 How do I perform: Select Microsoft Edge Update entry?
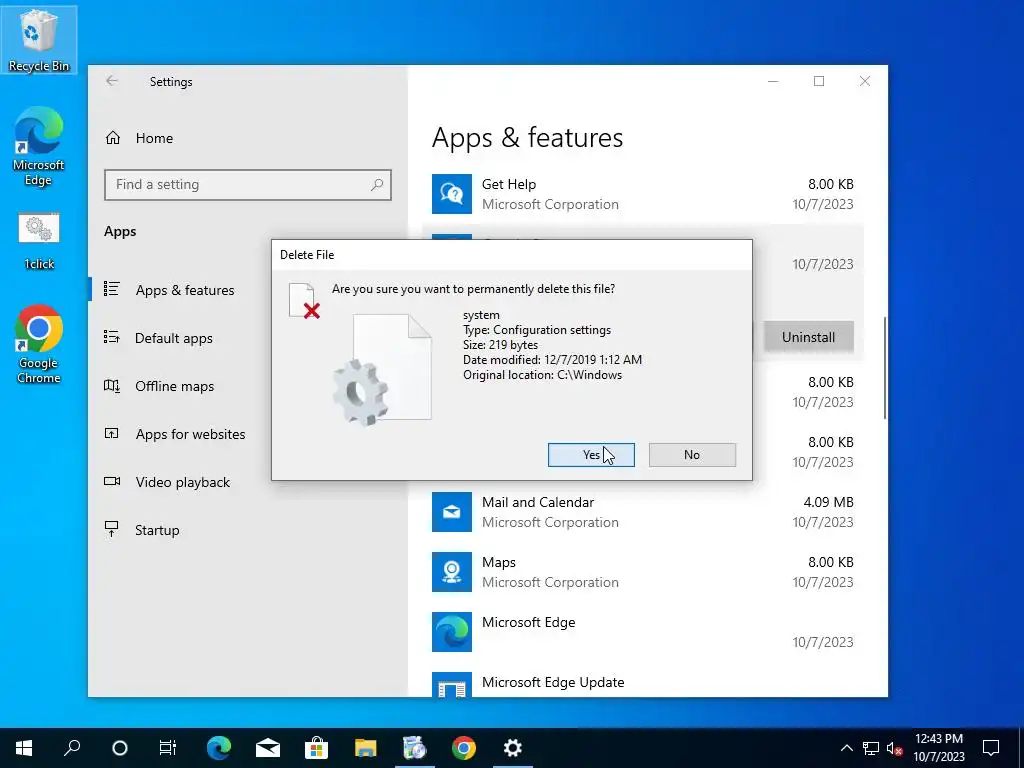point(643,683)
